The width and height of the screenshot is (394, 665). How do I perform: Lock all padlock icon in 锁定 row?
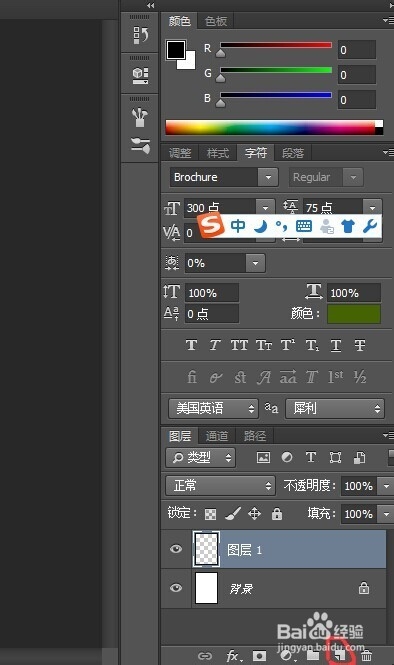[277, 514]
